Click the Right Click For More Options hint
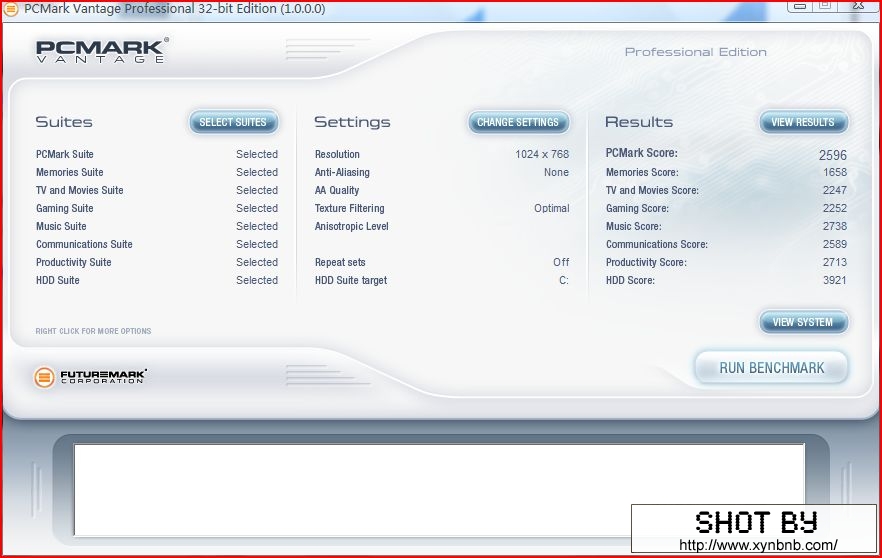The image size is (882, 558). 93,331
